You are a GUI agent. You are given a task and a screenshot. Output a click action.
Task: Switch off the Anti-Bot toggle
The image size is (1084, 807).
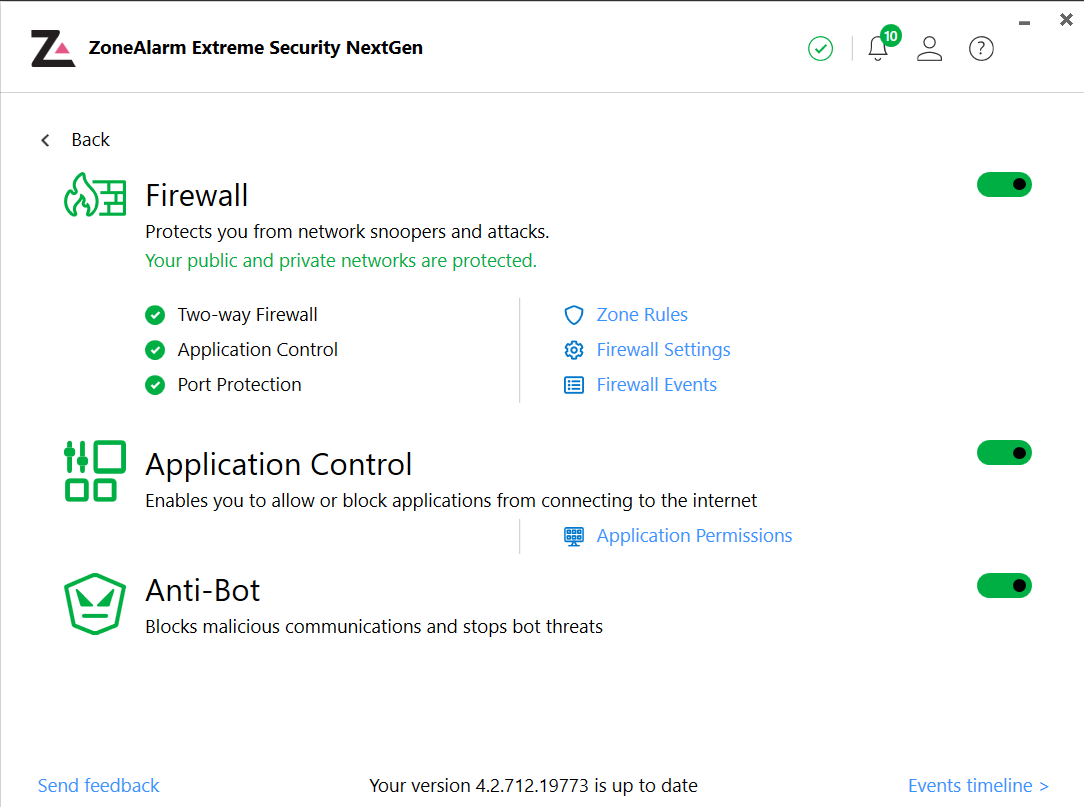coord(1004,585)
